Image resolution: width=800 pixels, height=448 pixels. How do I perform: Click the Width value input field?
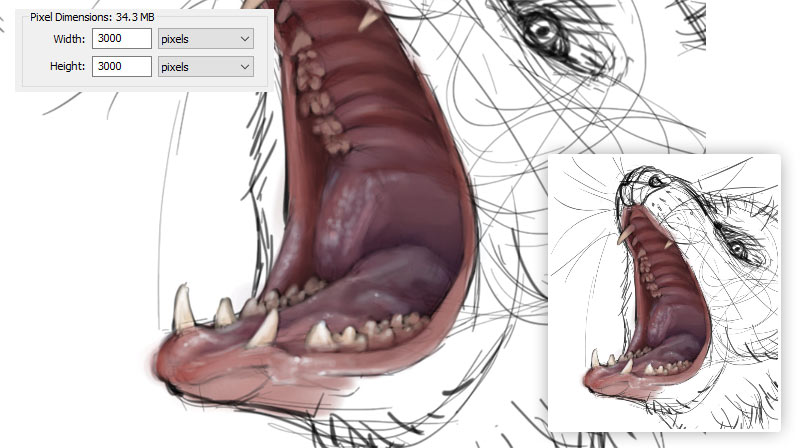122,39
